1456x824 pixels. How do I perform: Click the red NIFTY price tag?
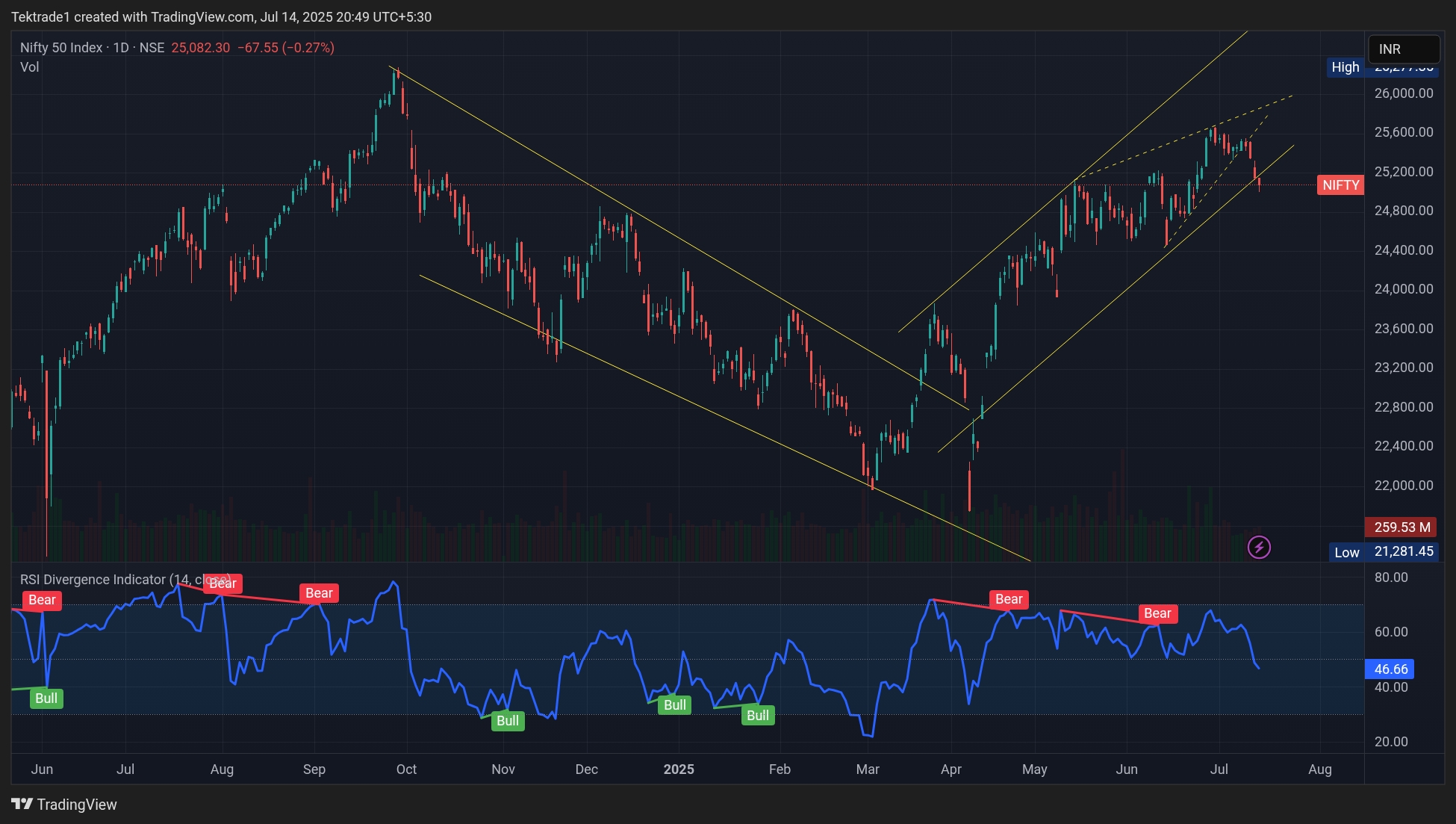[1340, 185]
